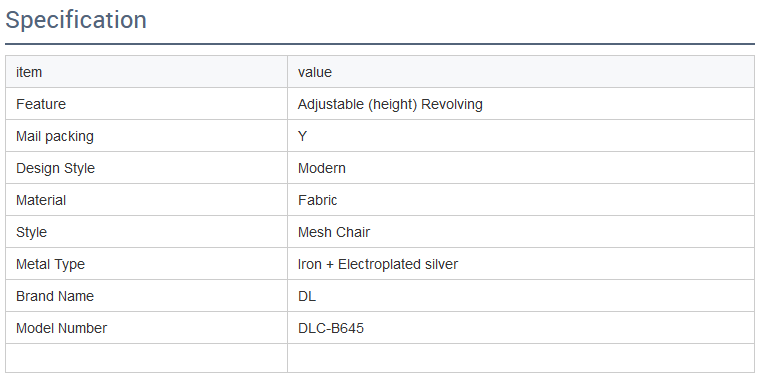Select the 'value' column header cell

pyautogui.click(x=521, y=72)
